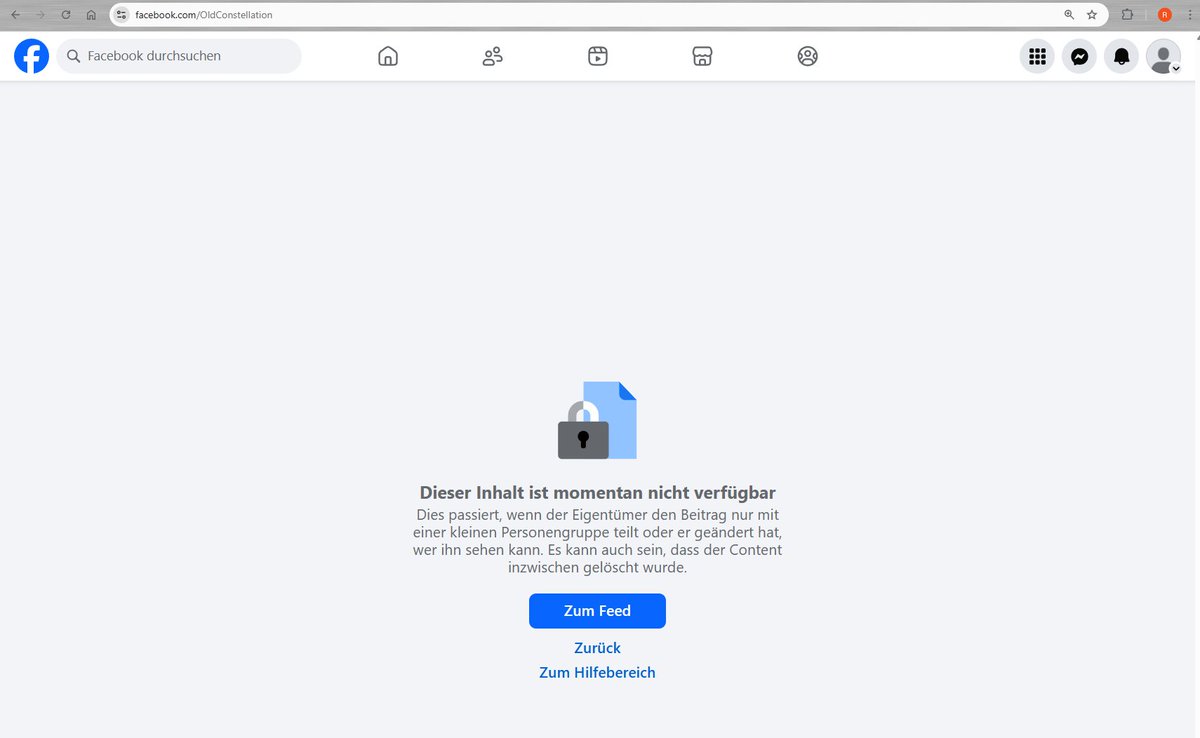Click the Zum Feed button
This screenshot has width=1200, height=738.
(597, 611)
